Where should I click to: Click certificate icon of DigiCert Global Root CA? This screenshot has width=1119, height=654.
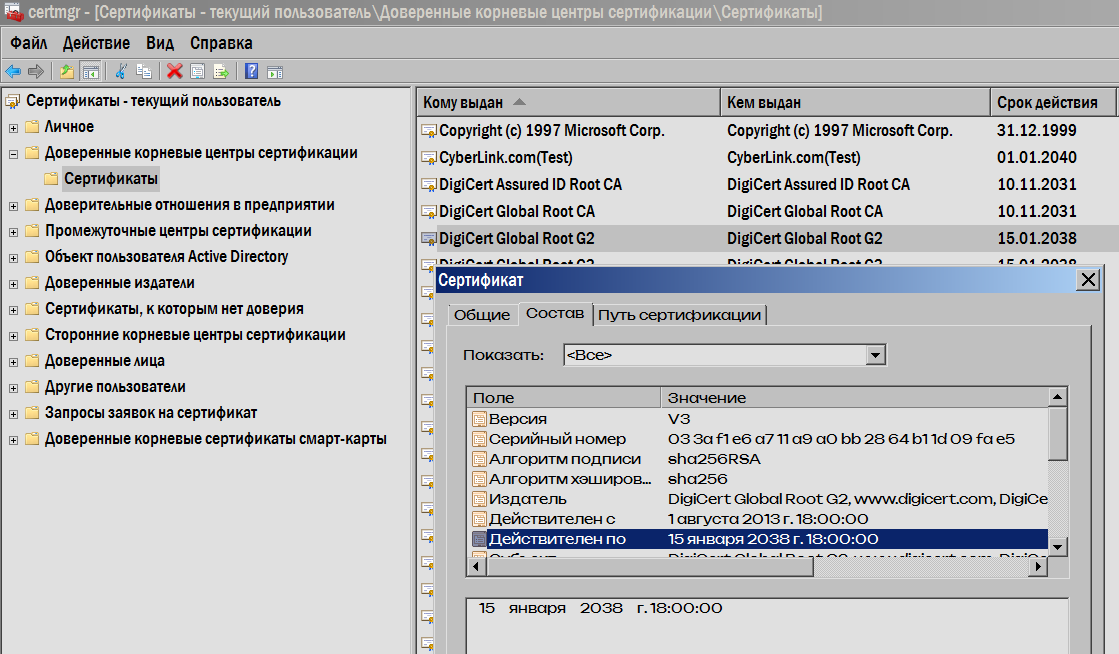coord(429,212)
